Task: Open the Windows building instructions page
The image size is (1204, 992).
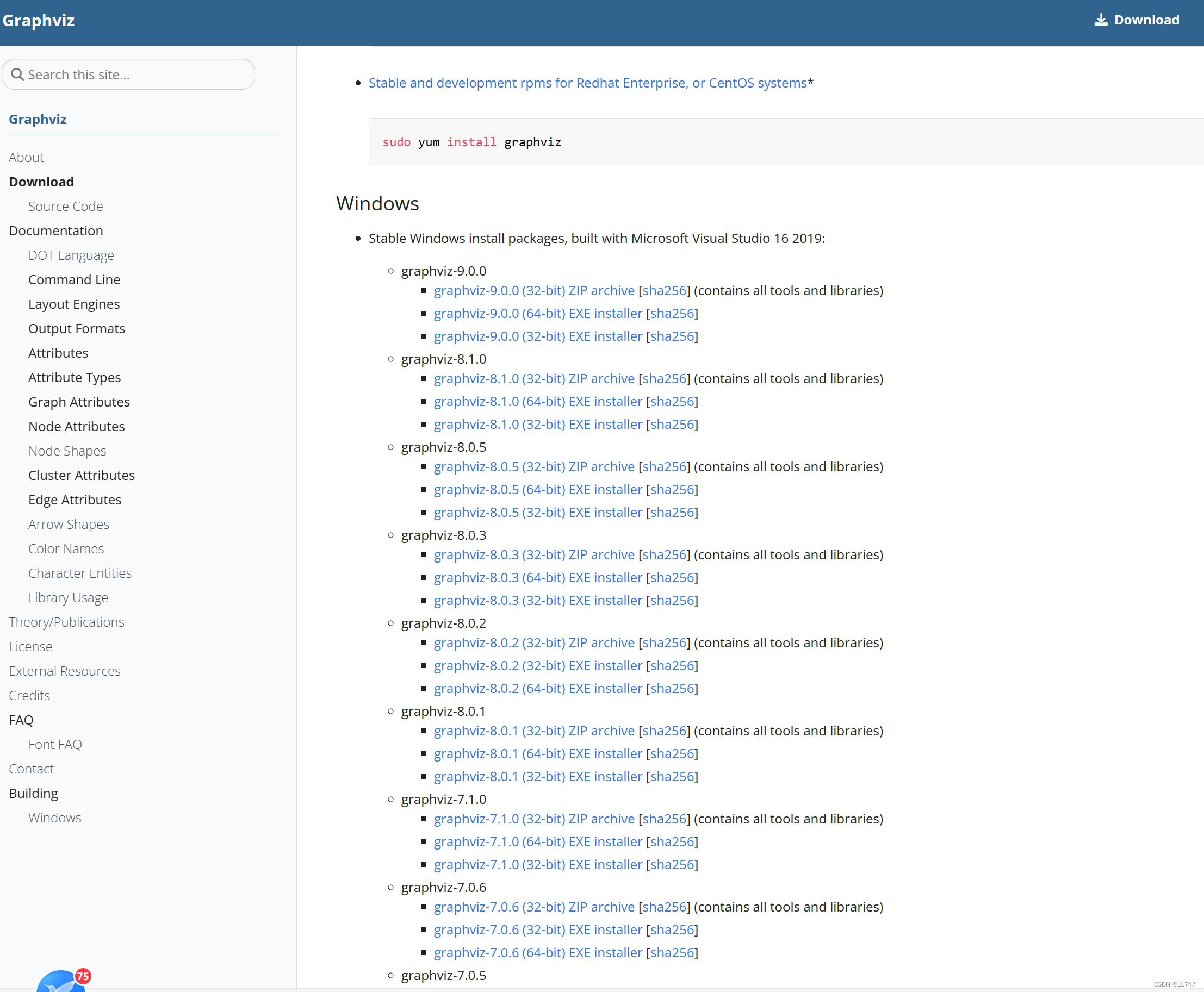Action: [x=54, y=817]
